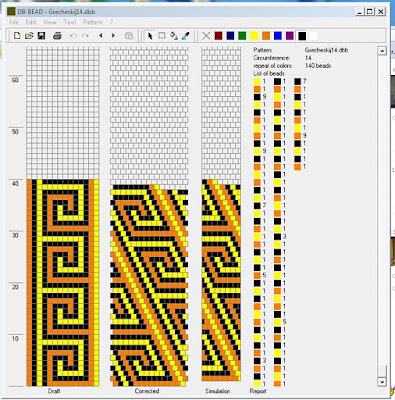Select the yellow color swatch
This screenshot has height=400, width=395.
254,36
